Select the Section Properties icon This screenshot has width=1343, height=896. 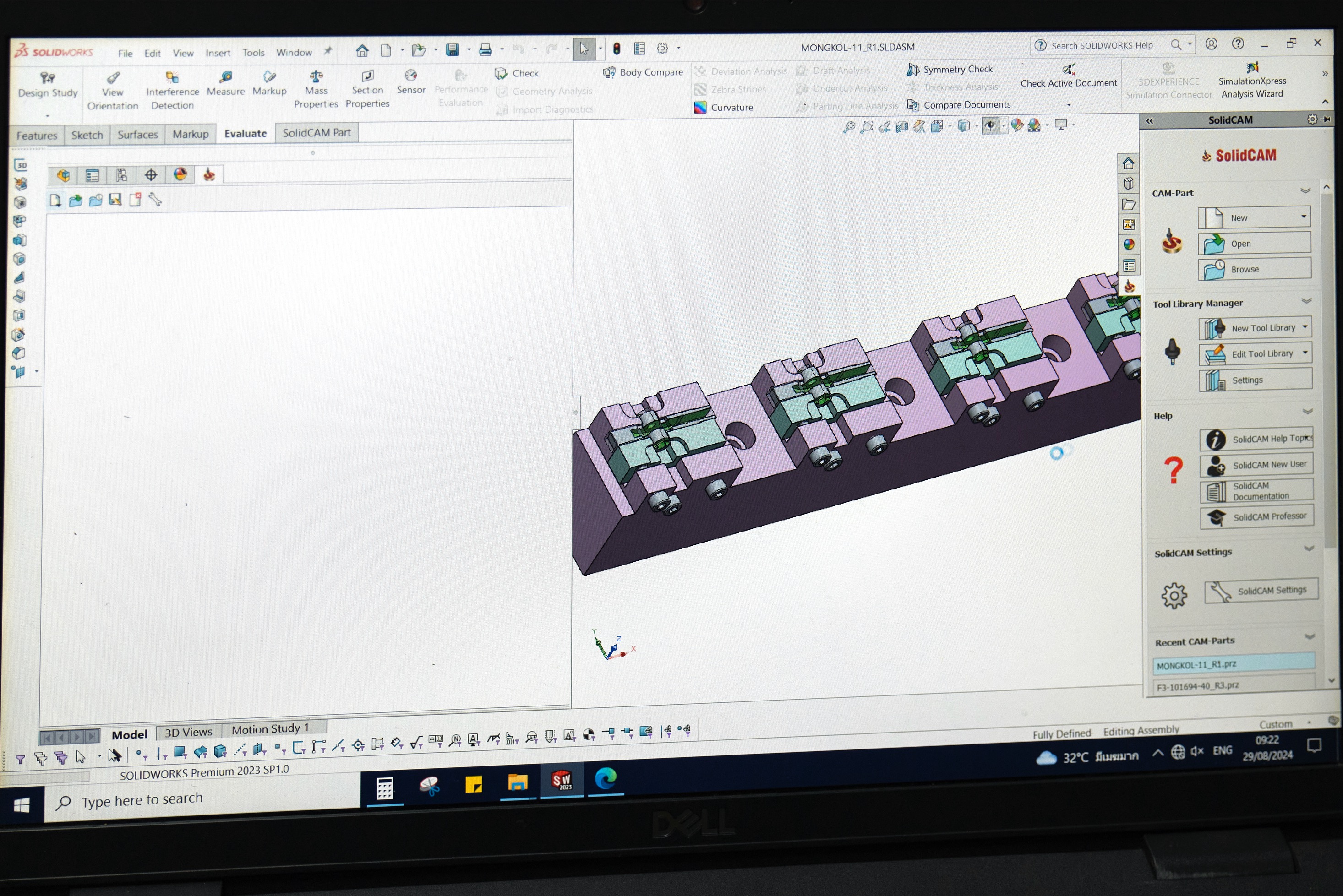tap(368, 76)
